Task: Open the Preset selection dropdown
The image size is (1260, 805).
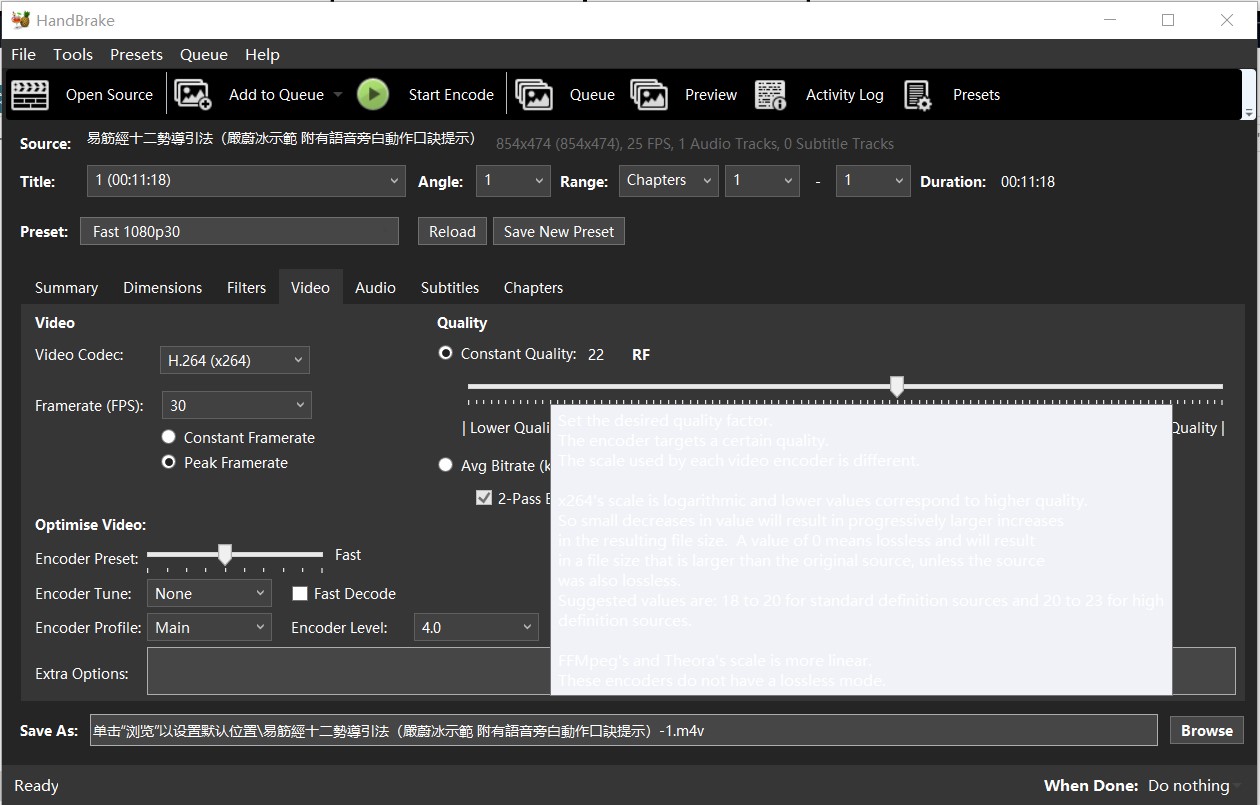Action: pyautogui.click(x=239, y=231)
